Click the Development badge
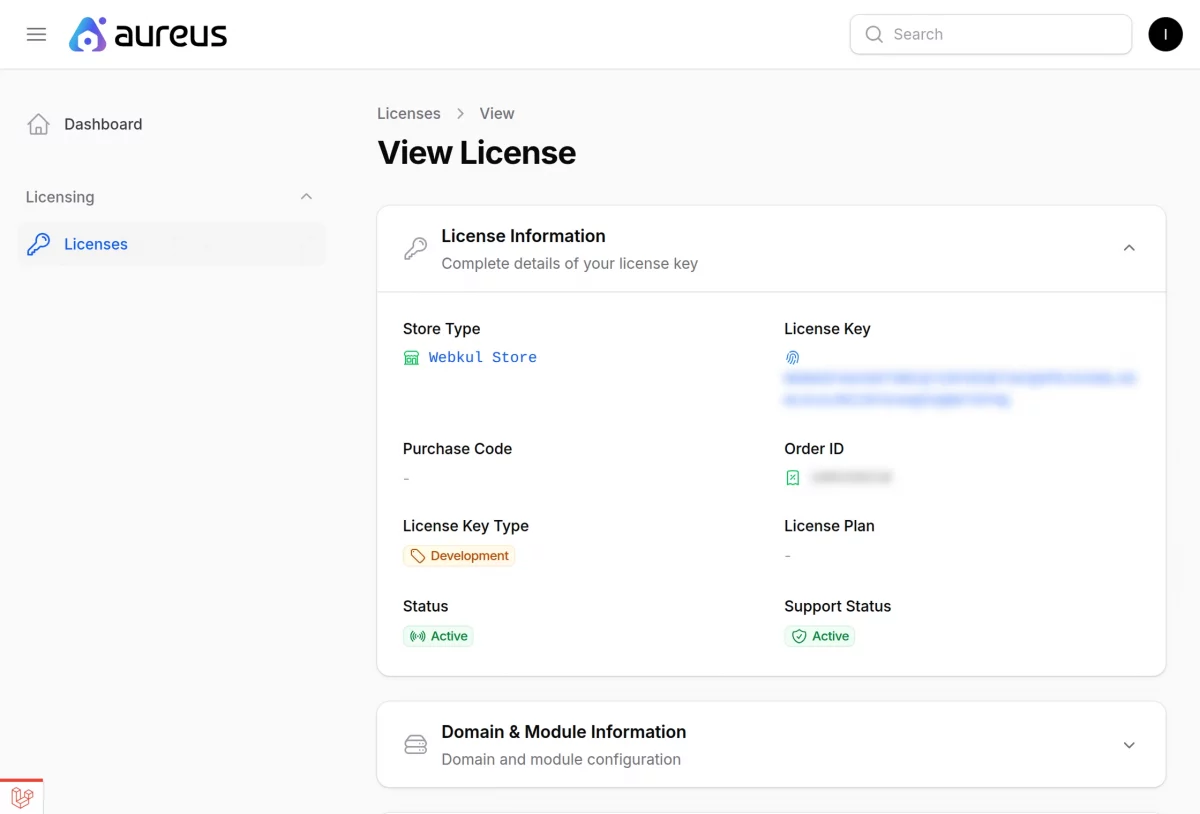This screenshot has height=814, width=1200. tap(459, 556)
